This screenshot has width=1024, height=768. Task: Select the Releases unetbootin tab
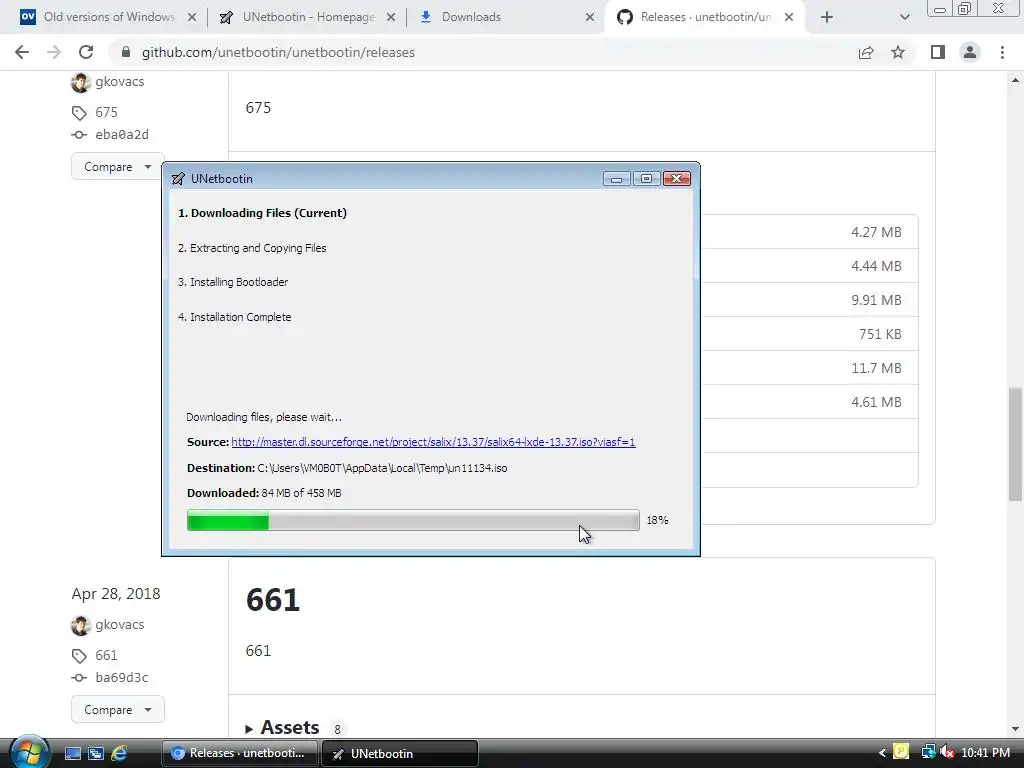(x=707, y=17)
